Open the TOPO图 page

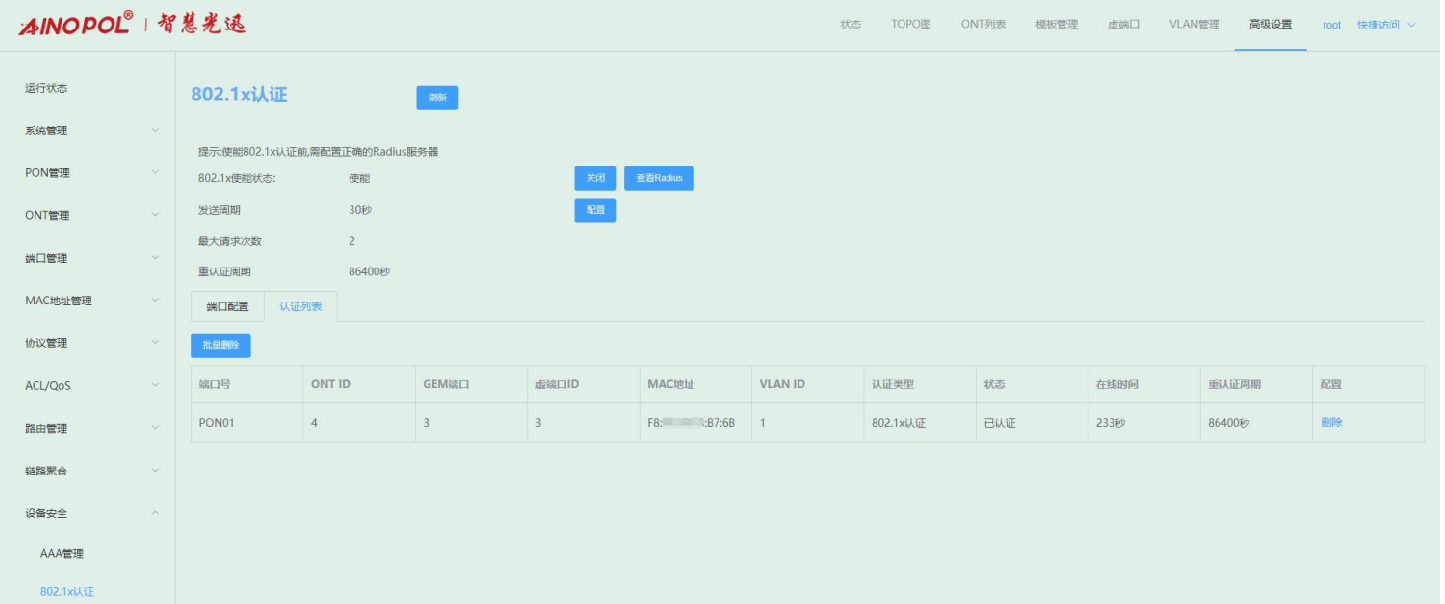pos(911,25)
